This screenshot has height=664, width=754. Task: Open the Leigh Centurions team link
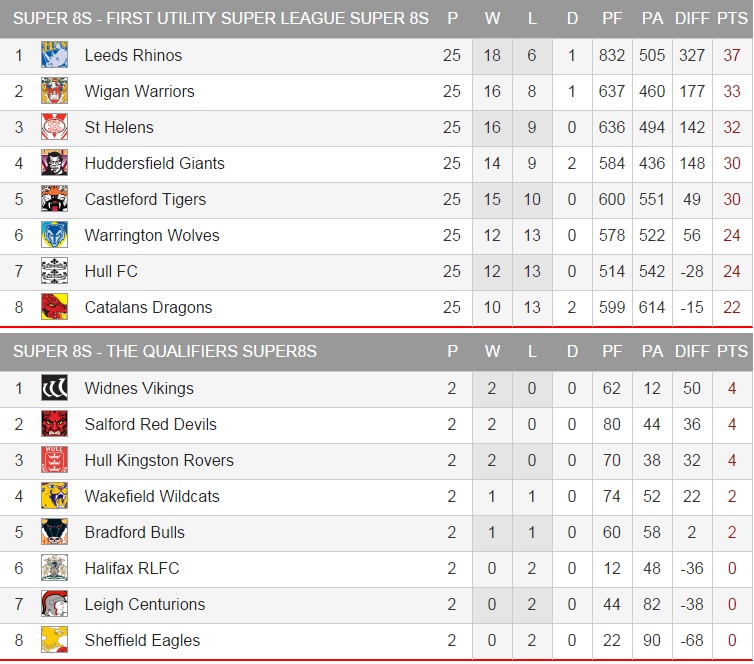(x=145, y=604)
